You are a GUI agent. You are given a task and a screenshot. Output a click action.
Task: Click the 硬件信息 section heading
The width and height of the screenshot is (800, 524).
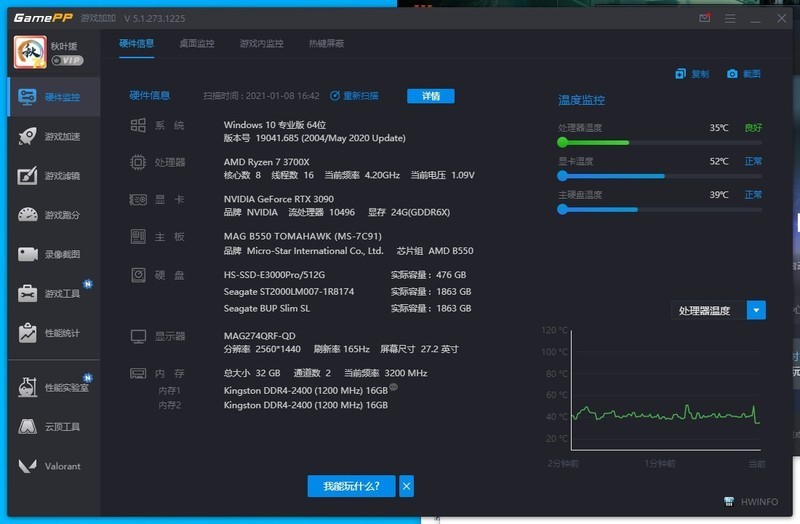click(149, 95)
